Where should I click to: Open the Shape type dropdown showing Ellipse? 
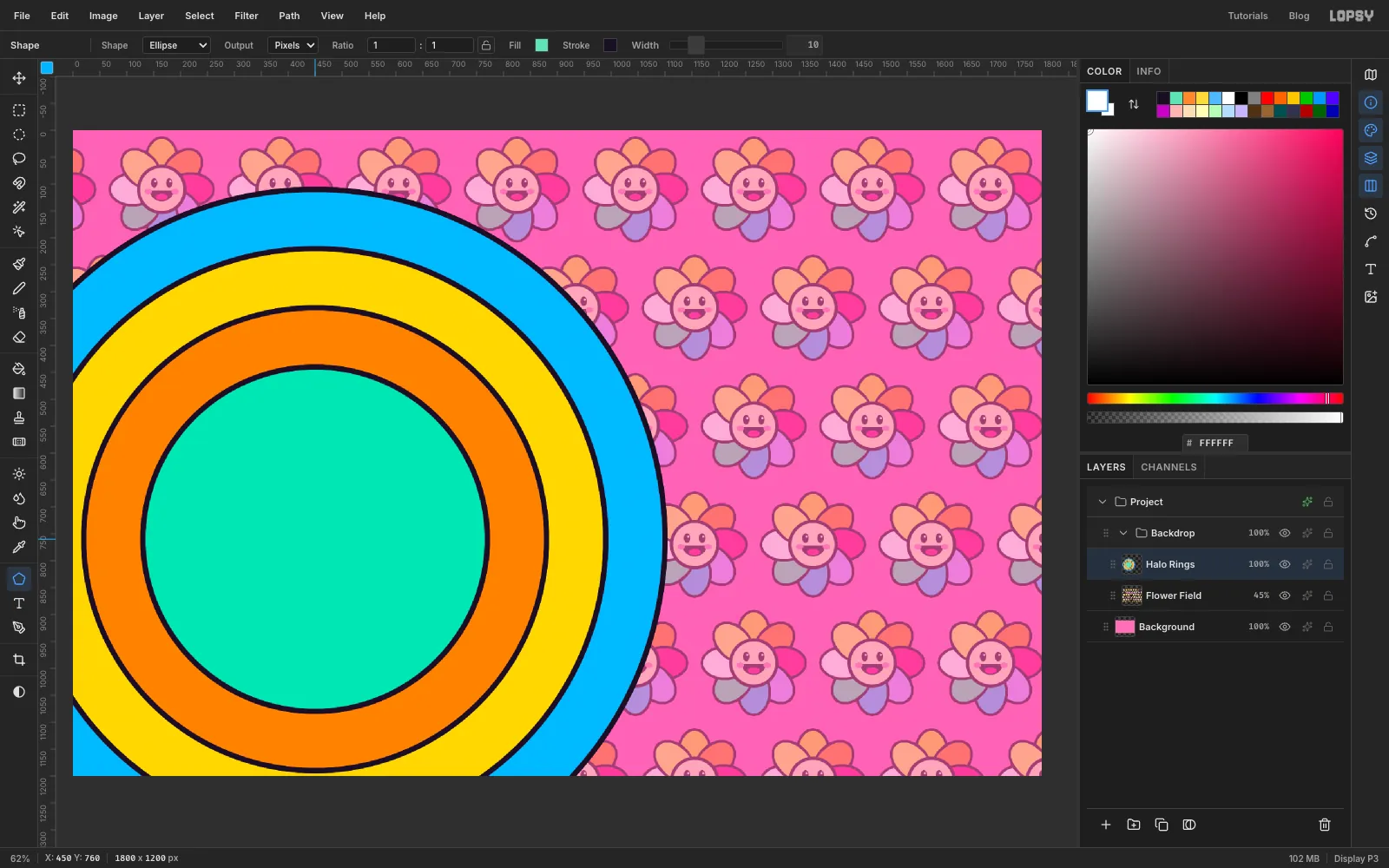(176, 45)
